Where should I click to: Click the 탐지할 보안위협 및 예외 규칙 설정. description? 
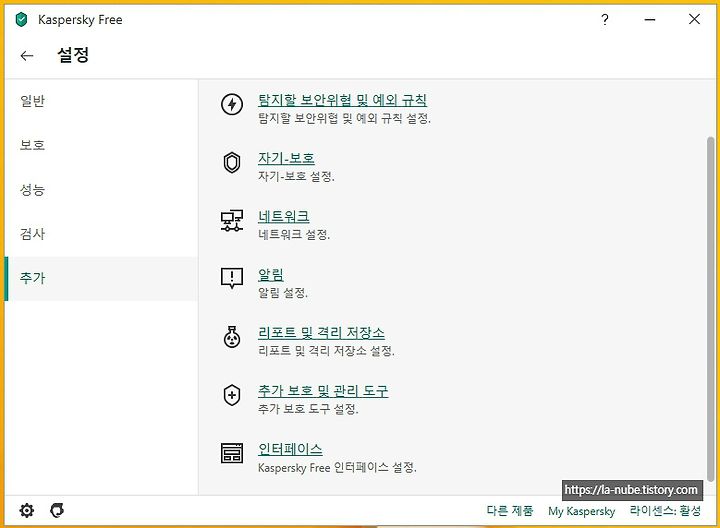[x=344, y=118]
